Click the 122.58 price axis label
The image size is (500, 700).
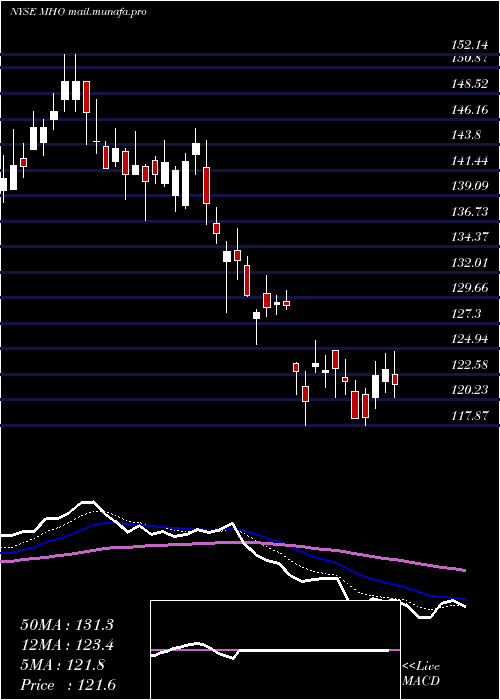pyautogui.click(x=470, y=365)
